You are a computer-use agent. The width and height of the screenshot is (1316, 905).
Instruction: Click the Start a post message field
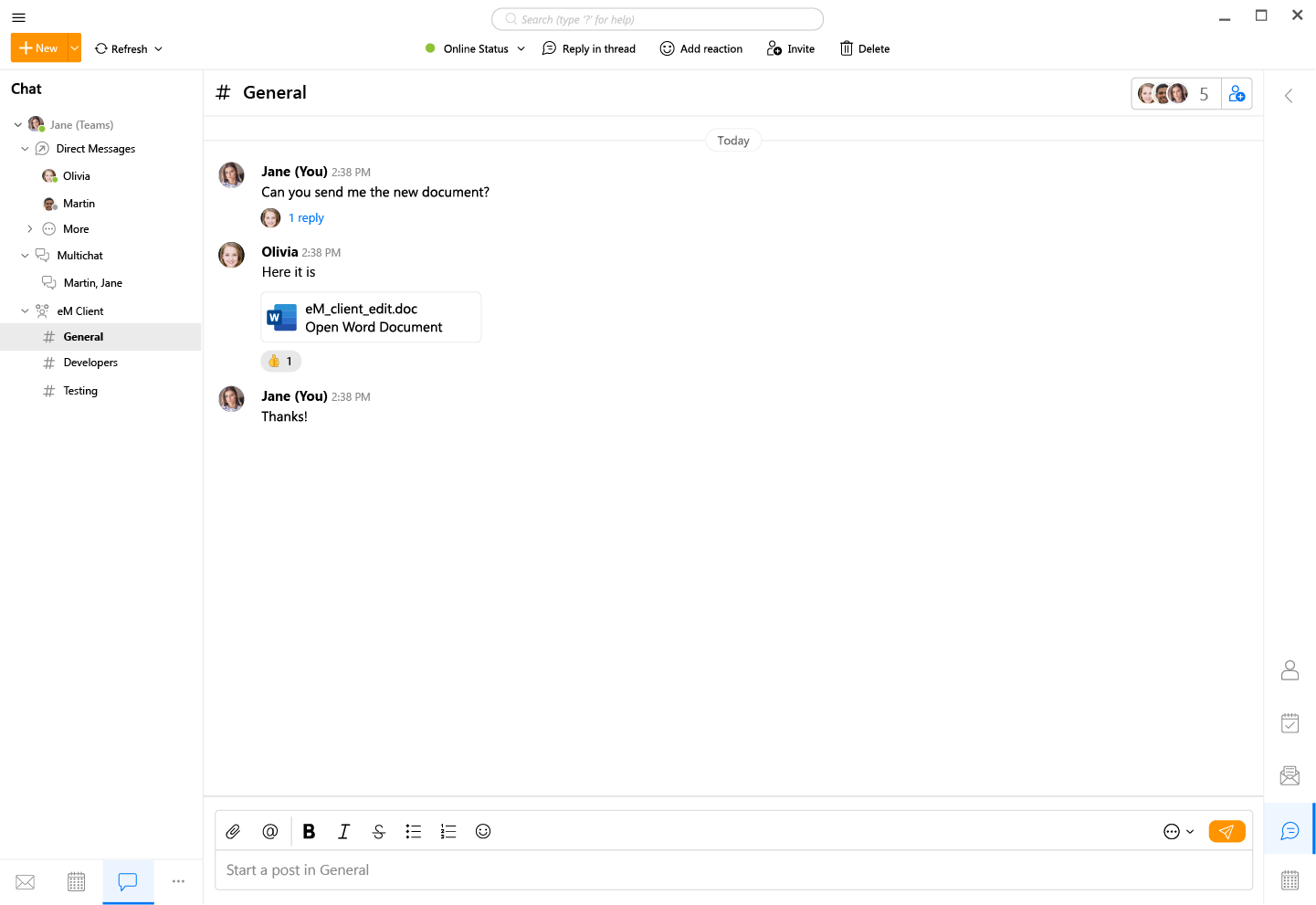[731, 870]
